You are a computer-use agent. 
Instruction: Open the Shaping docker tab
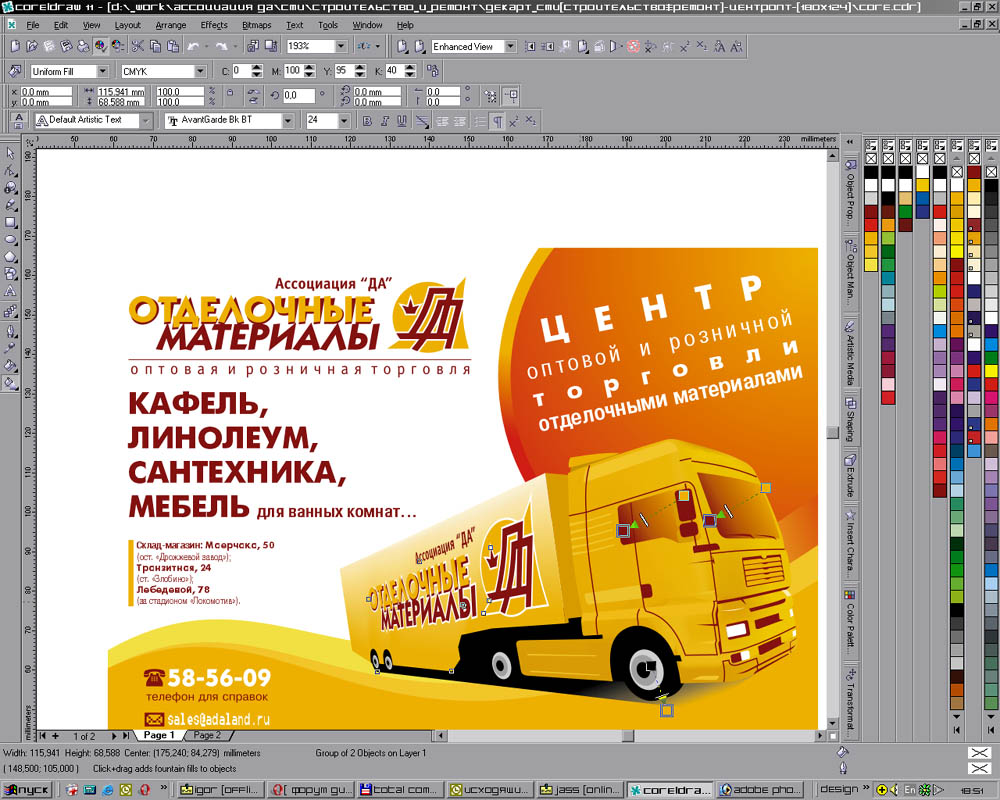850,419
